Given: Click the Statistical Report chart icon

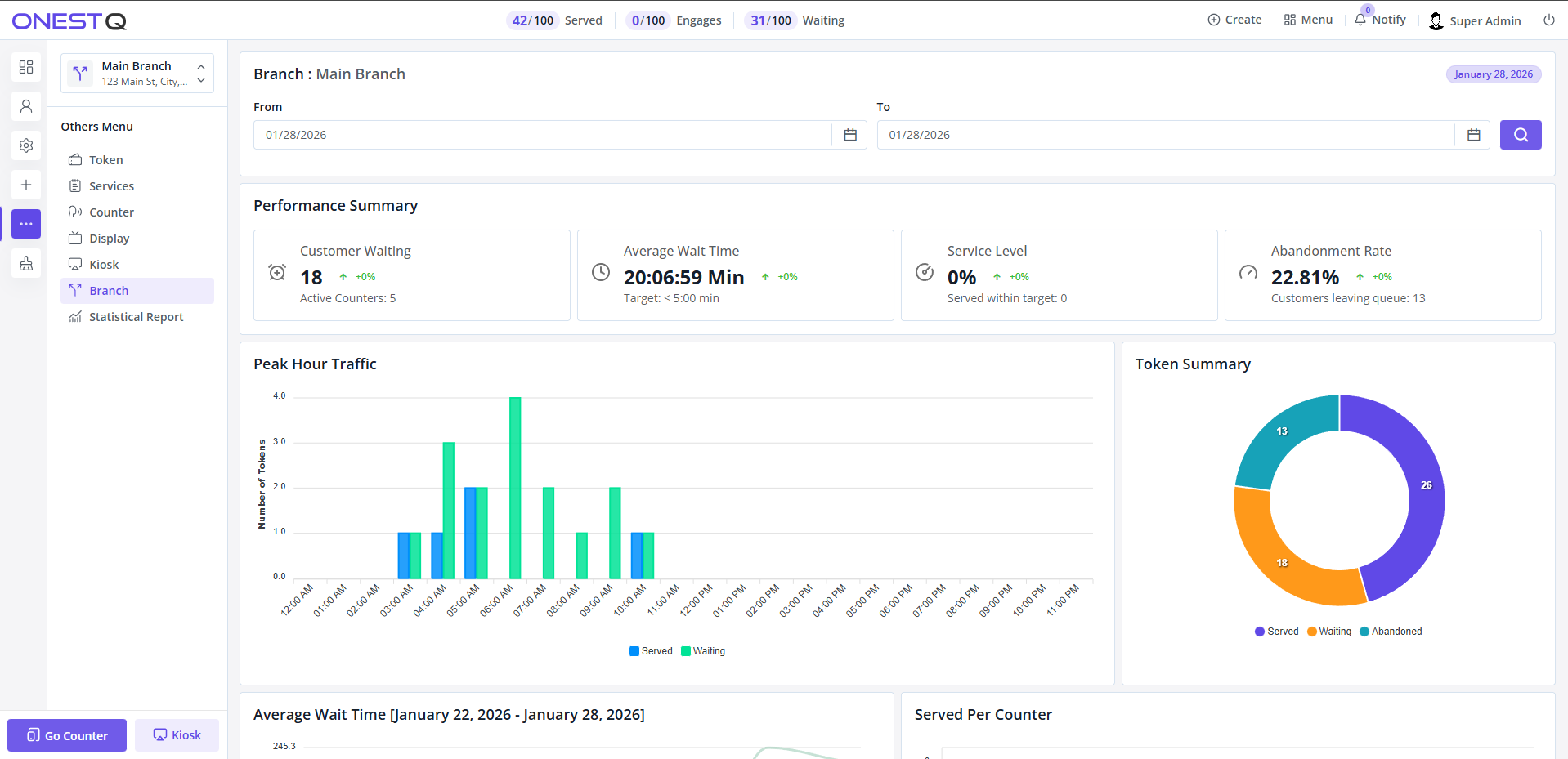Looking at the screenshot, I should coord(75,316).
